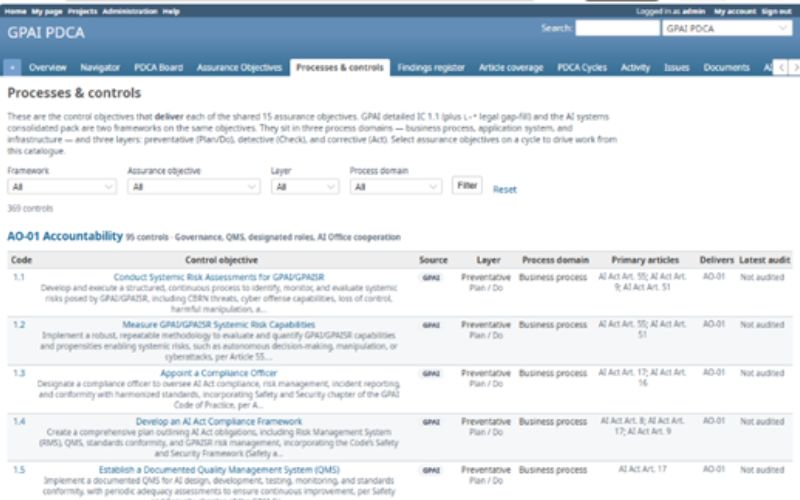800x500 pixels.
Task: Click the GPAI source badge in row 1.3
Action: (x=431, y=373)
